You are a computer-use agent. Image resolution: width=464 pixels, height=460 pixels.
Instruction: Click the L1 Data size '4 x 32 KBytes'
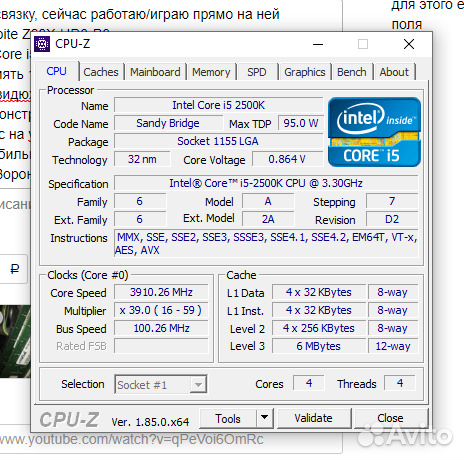(319, 292)
